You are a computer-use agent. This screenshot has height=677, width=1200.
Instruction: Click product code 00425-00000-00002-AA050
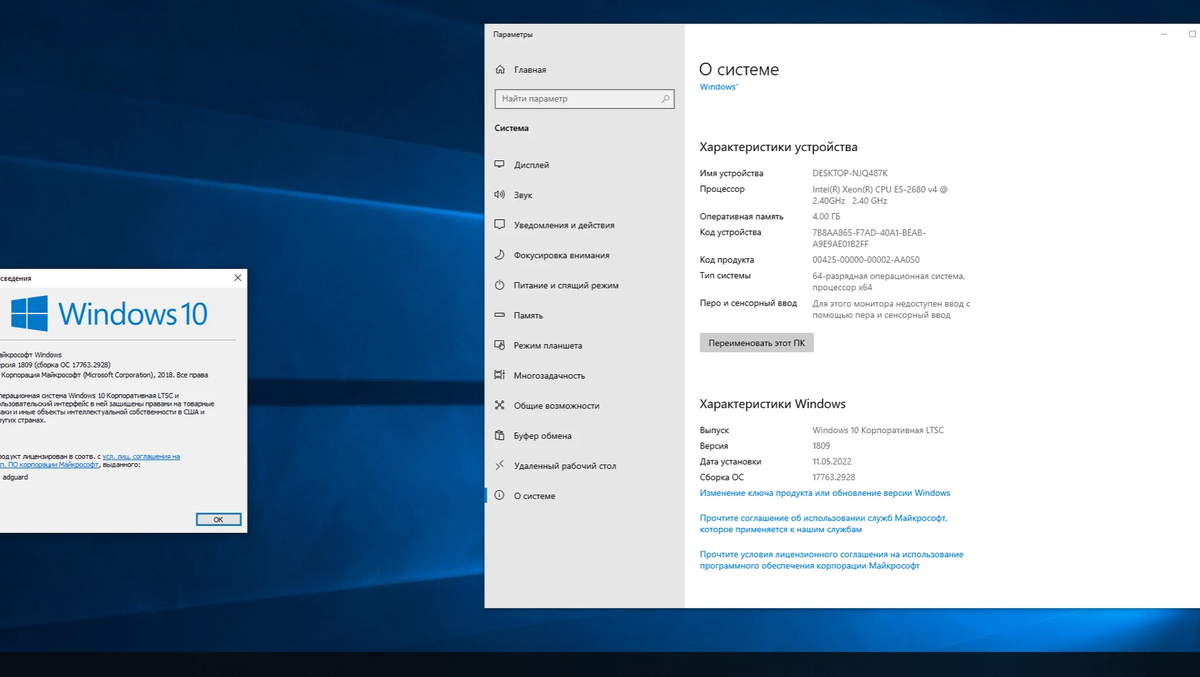[867, 260]
